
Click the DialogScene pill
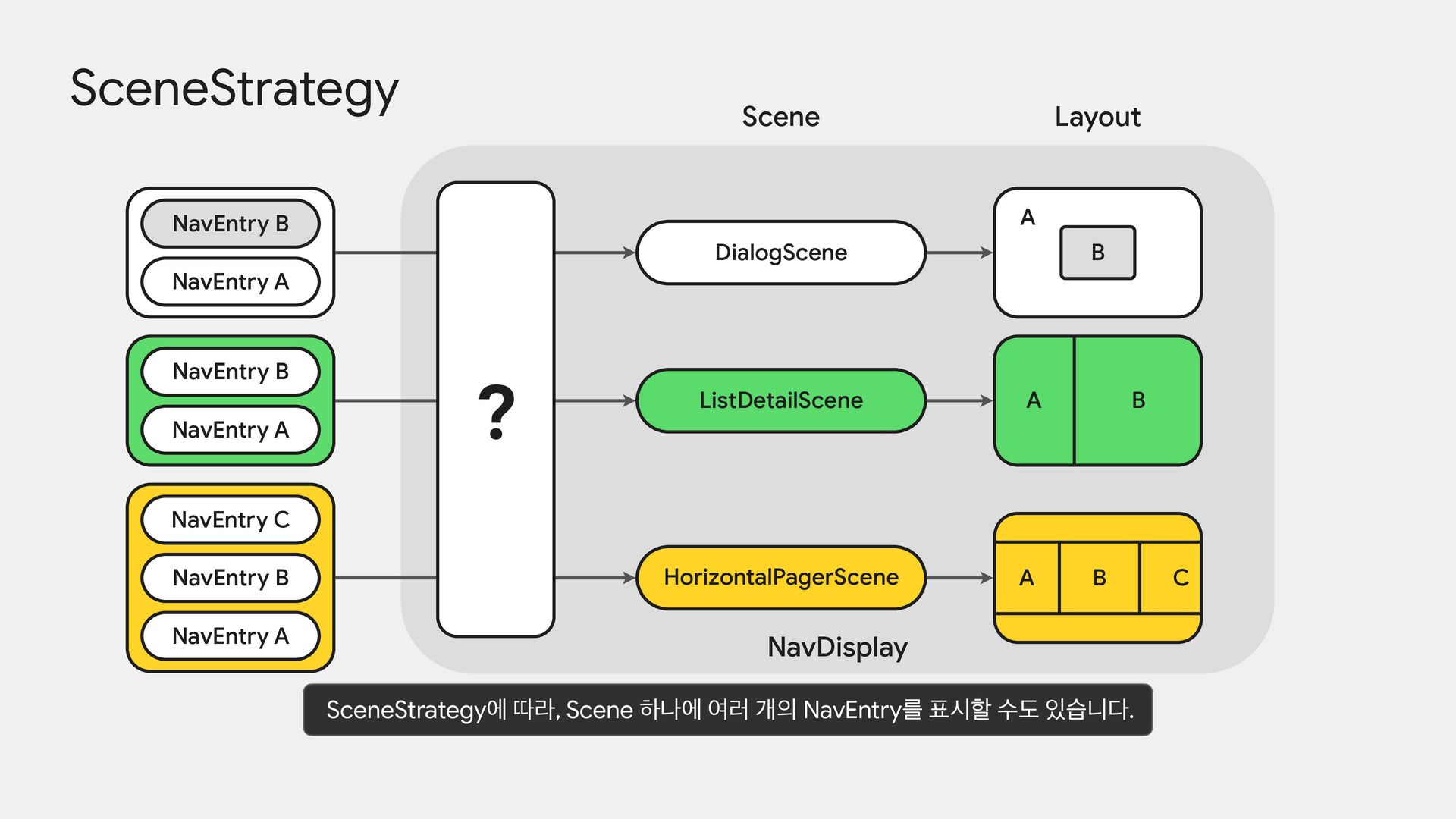tap(780, 253)
